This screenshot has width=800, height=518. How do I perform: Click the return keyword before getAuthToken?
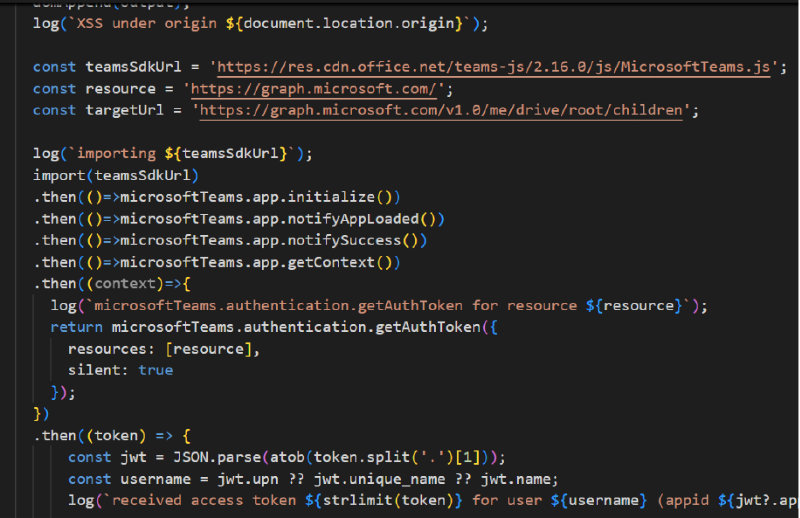point(76,326)
